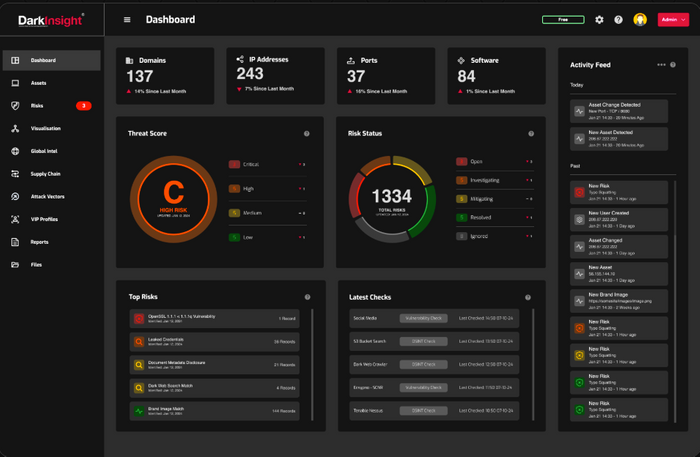
Task: Expand the Admin dropdown
Action: pyautogui.click(x=673, y=20)
